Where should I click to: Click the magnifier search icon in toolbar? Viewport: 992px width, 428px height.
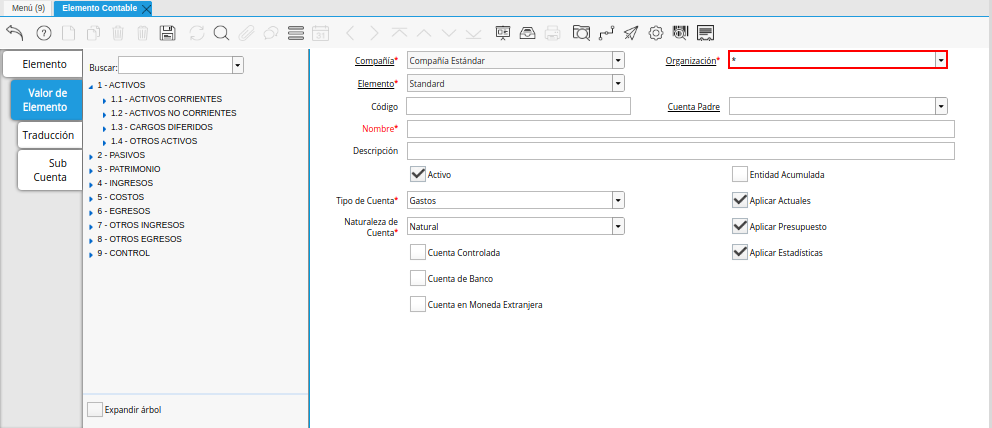pyautogui.click(x=221, y=33)
